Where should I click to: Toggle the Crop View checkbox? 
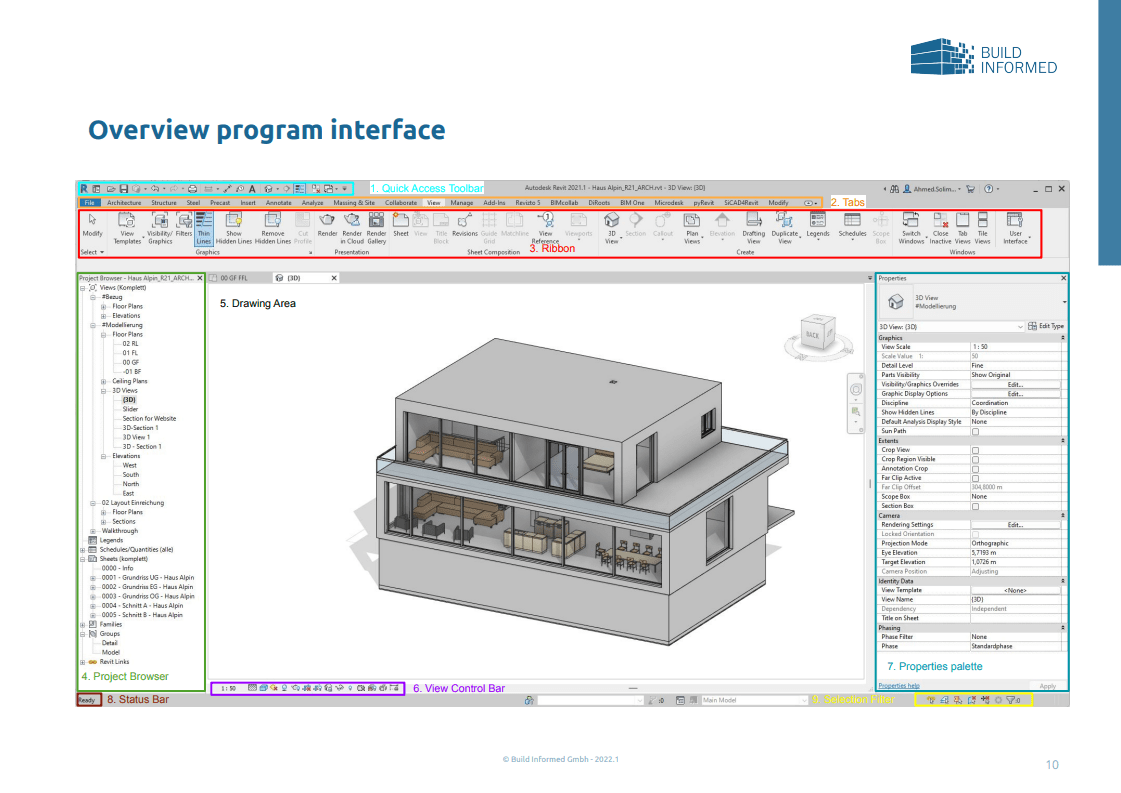[976, 450]
